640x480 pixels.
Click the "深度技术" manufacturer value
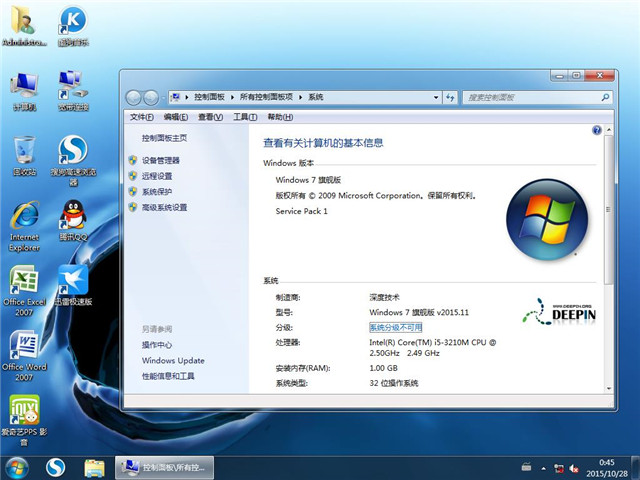point(384,297)
